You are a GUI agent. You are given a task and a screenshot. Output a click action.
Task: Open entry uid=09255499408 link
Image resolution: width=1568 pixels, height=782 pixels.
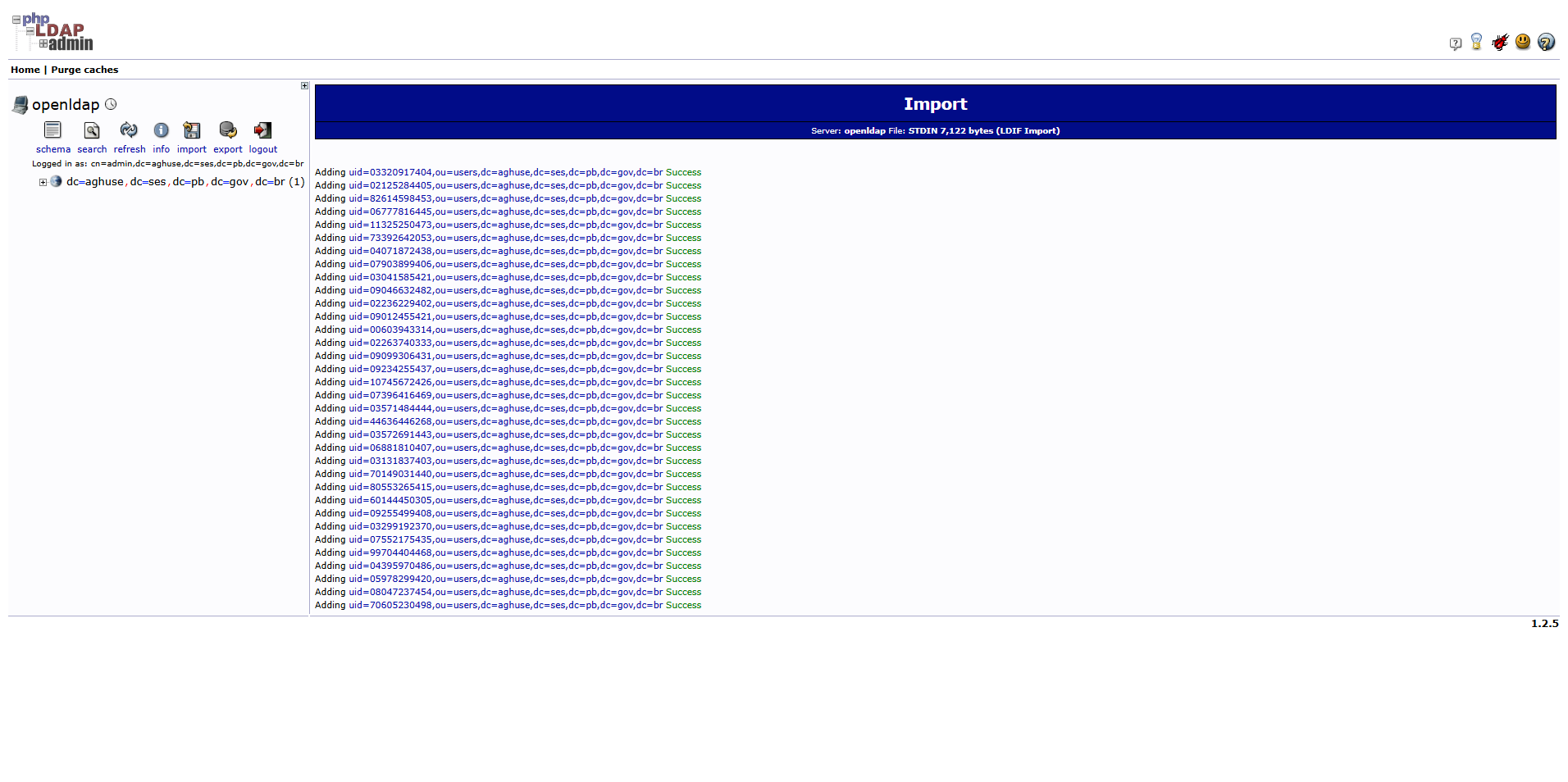pyautogui.click(x=506, y=513)
